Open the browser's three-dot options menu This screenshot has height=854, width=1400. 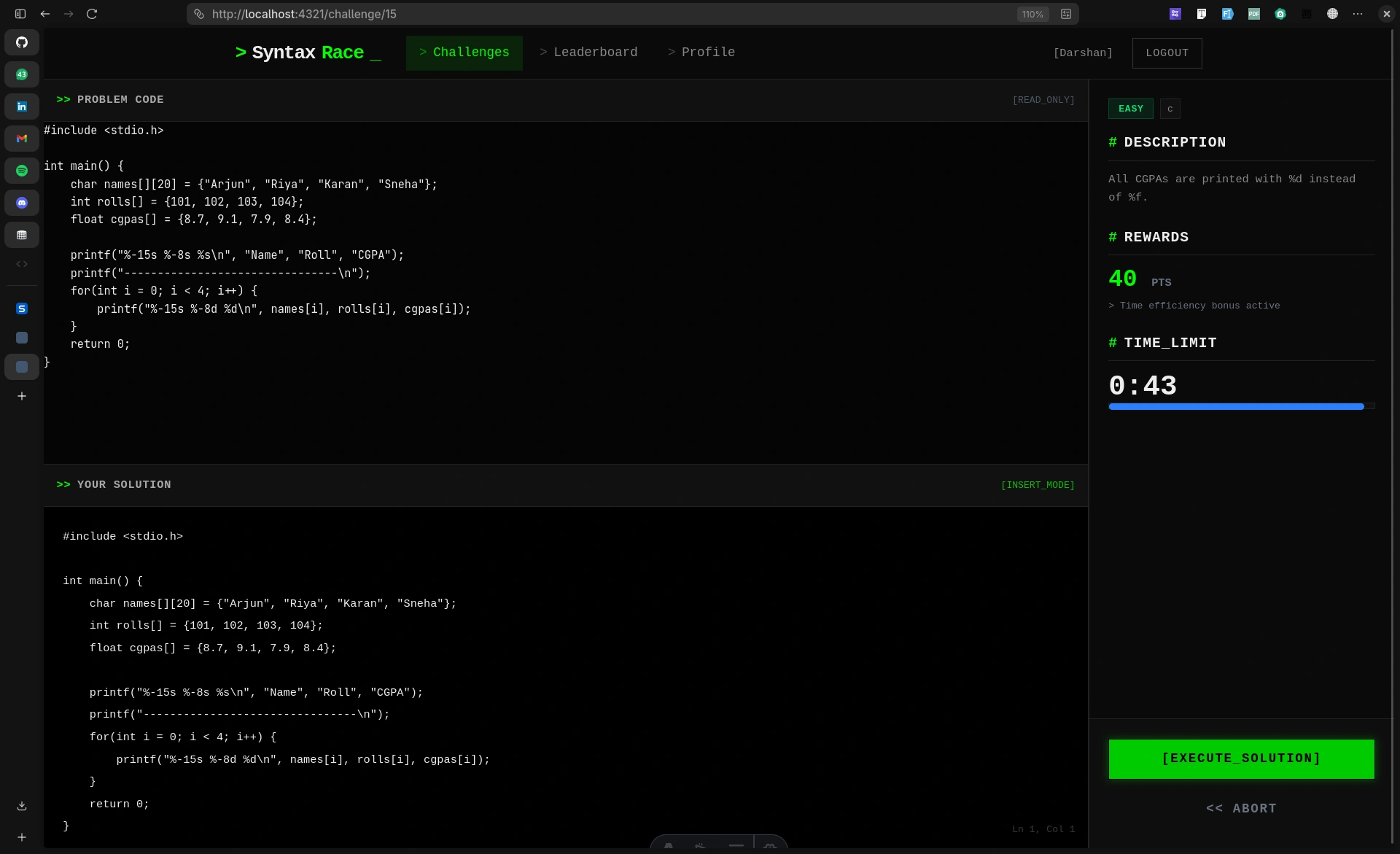[x=1358, y=14]
